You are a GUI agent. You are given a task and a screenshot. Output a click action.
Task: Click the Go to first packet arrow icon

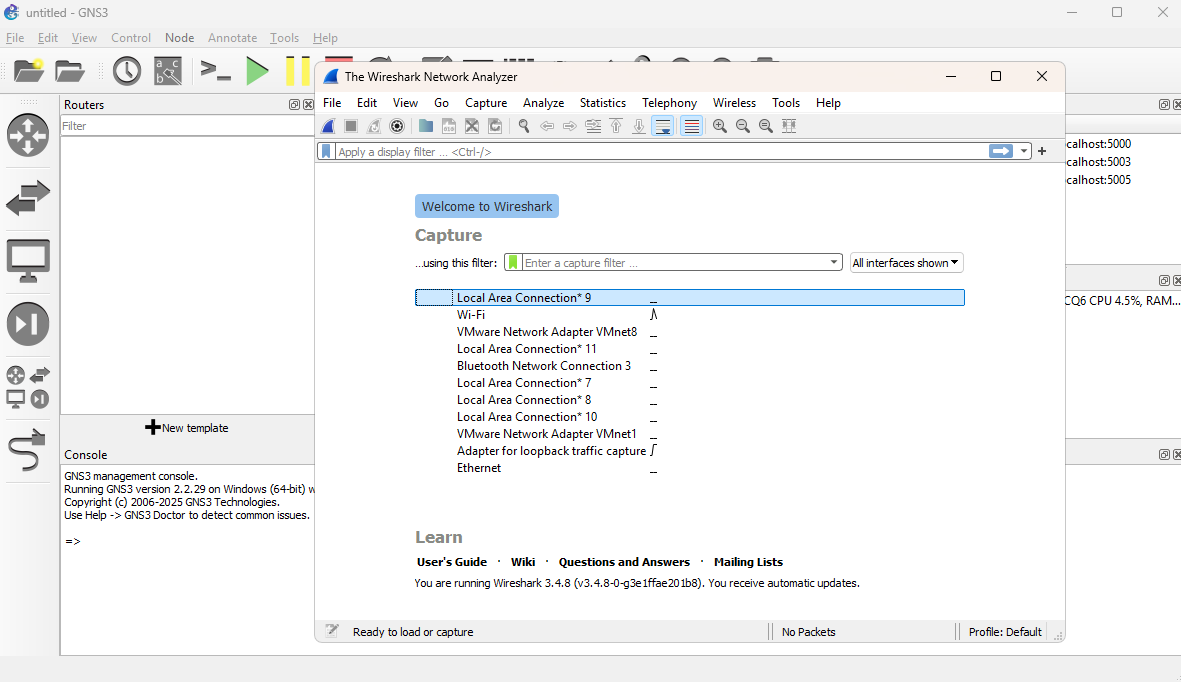(615, 125)
